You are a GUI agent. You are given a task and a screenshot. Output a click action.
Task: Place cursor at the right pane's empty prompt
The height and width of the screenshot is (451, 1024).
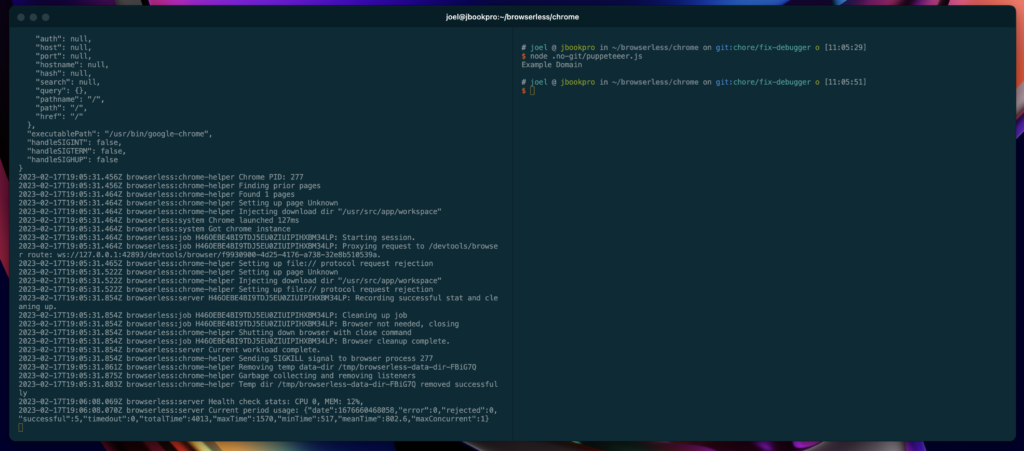coord(533,91)
